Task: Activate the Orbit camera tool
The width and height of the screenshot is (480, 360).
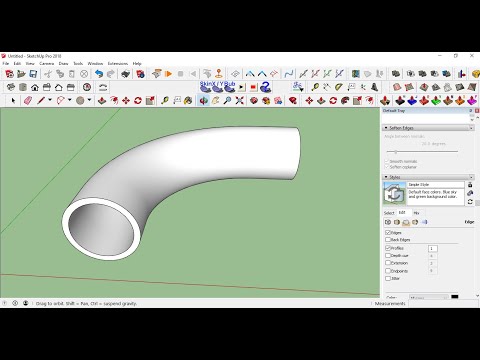Action: click(203, 100)
